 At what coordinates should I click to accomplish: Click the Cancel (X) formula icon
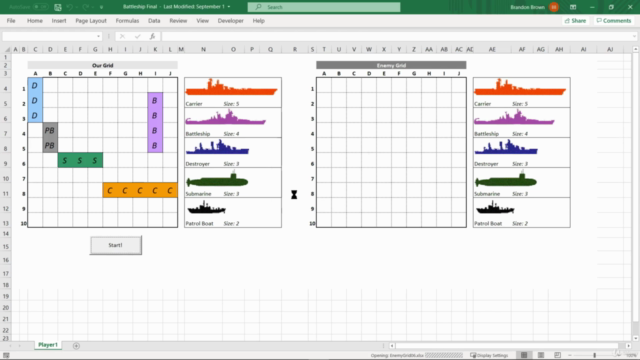coord(122,36)
